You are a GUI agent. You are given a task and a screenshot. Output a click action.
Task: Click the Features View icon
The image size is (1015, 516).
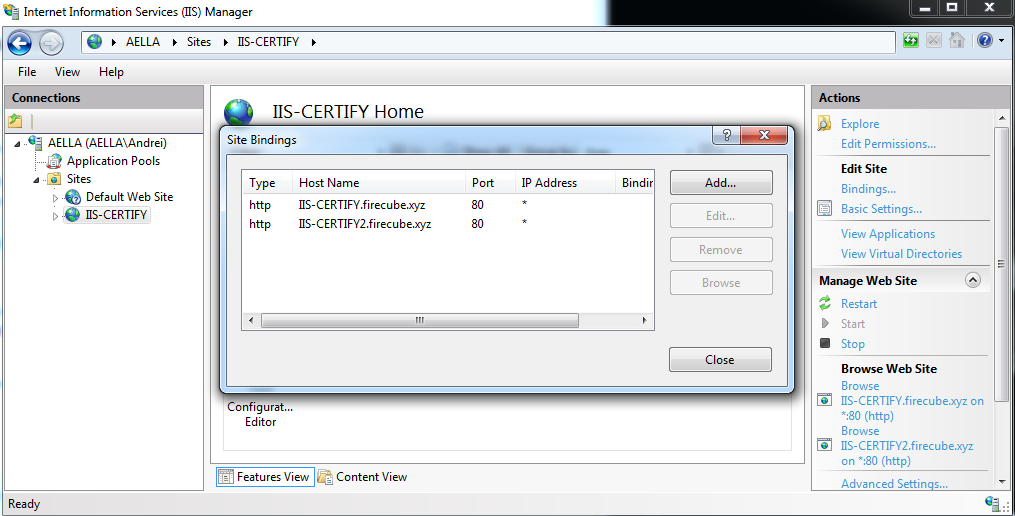pos(226,477)
